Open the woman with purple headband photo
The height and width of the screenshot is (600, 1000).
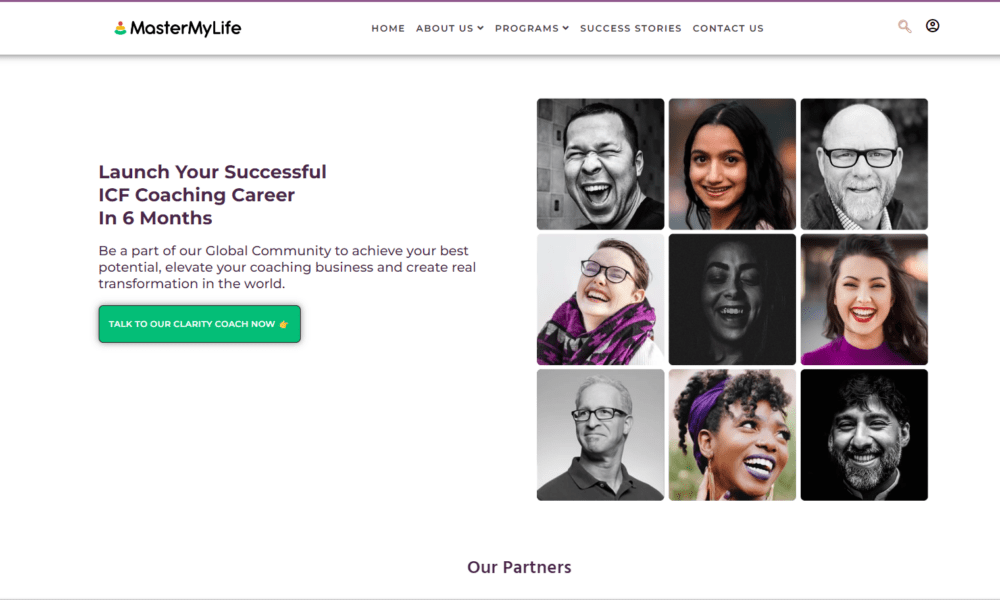tap(732, 435)
